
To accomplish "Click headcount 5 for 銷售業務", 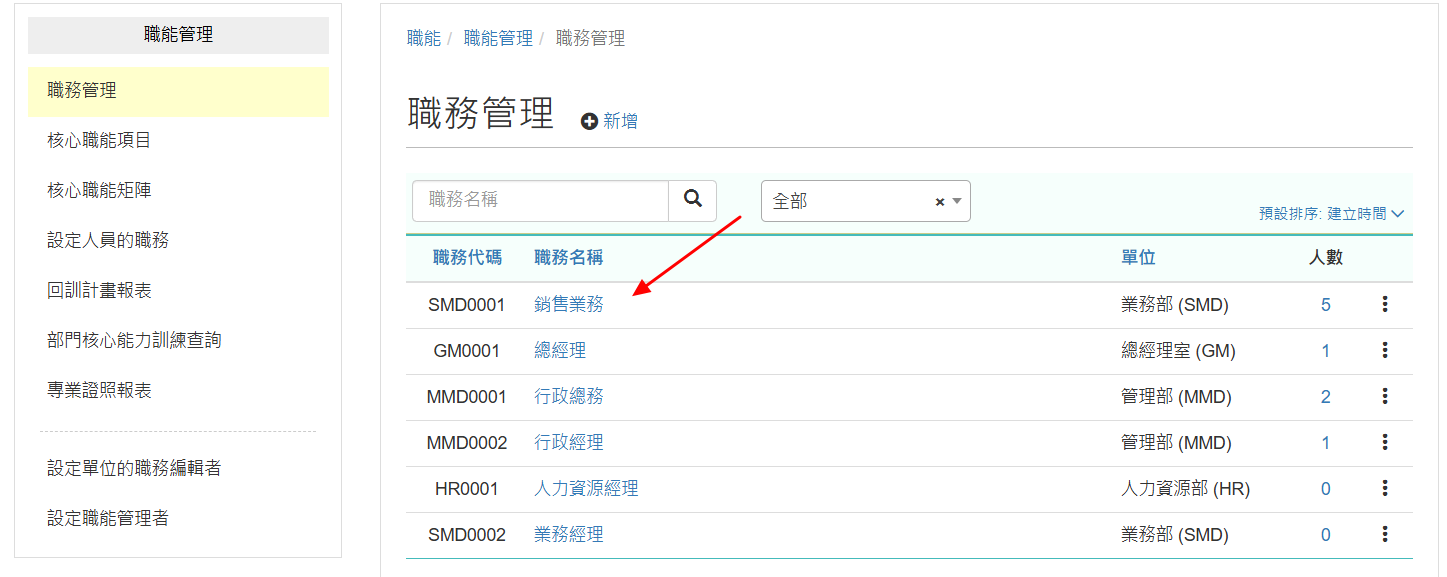I will 1326,305.
